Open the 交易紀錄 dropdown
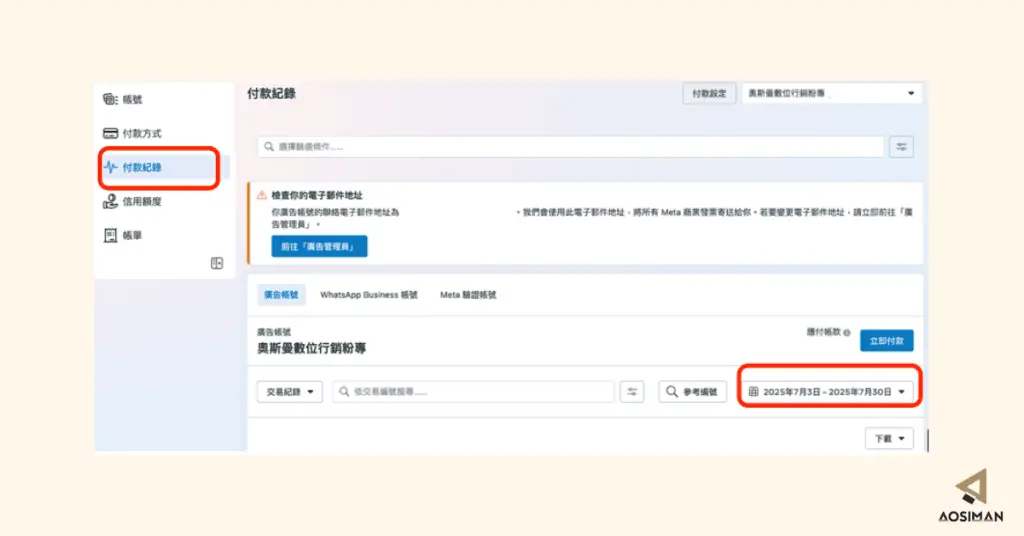 point(289,392)
